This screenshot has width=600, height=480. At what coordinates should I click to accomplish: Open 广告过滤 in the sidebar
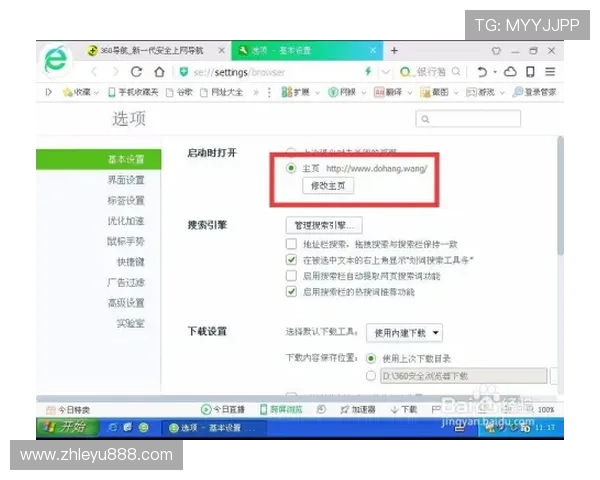126,282
